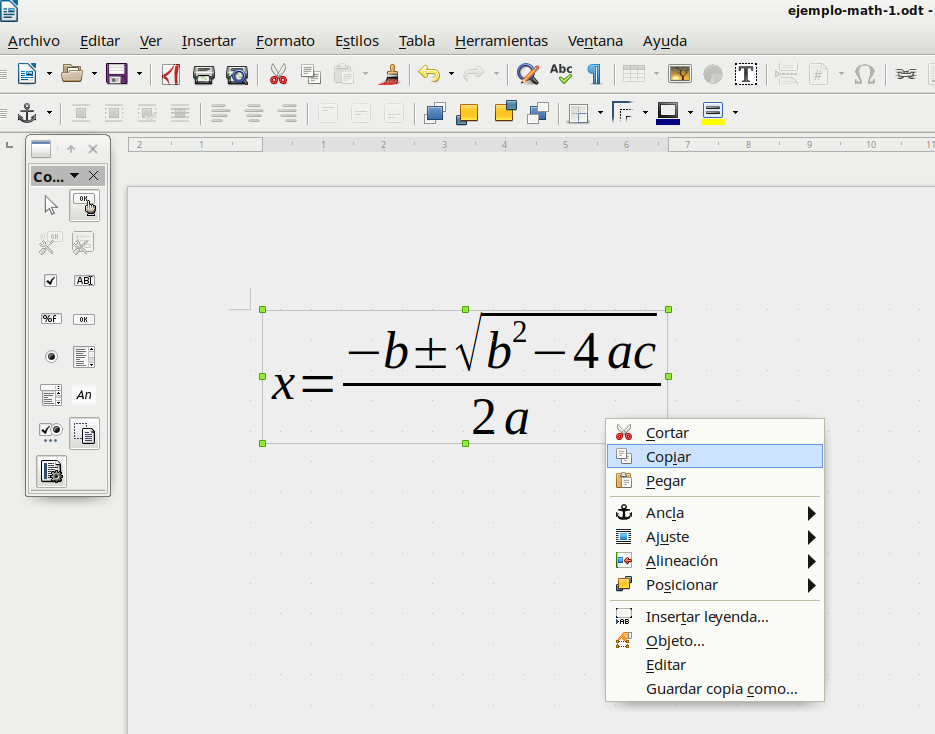This screenshot has height=734, width=935.
Task: Select the Label field control
Action: click(x=84, y=394)
